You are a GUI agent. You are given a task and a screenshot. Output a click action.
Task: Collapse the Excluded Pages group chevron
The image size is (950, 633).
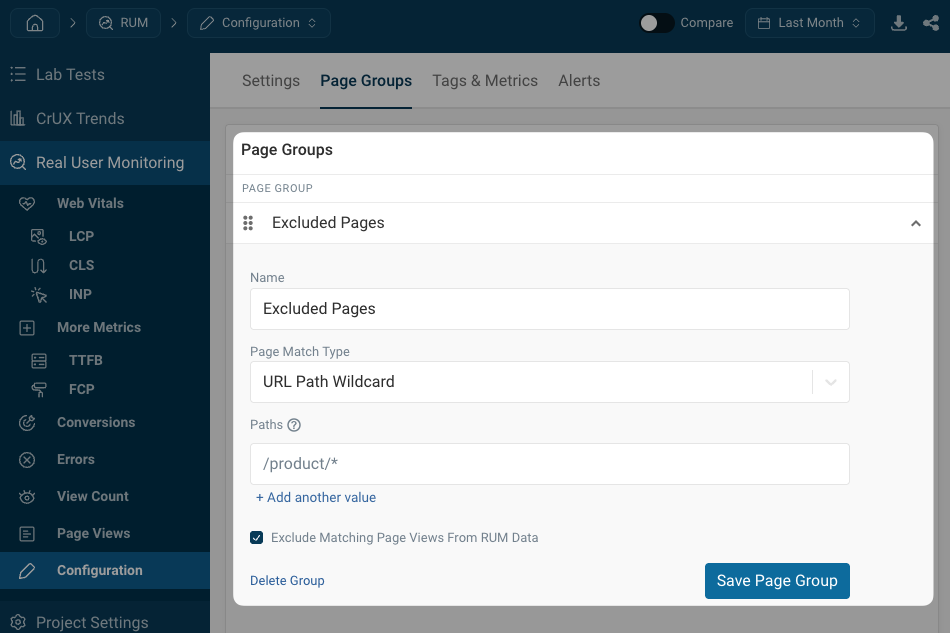(915, 223)
